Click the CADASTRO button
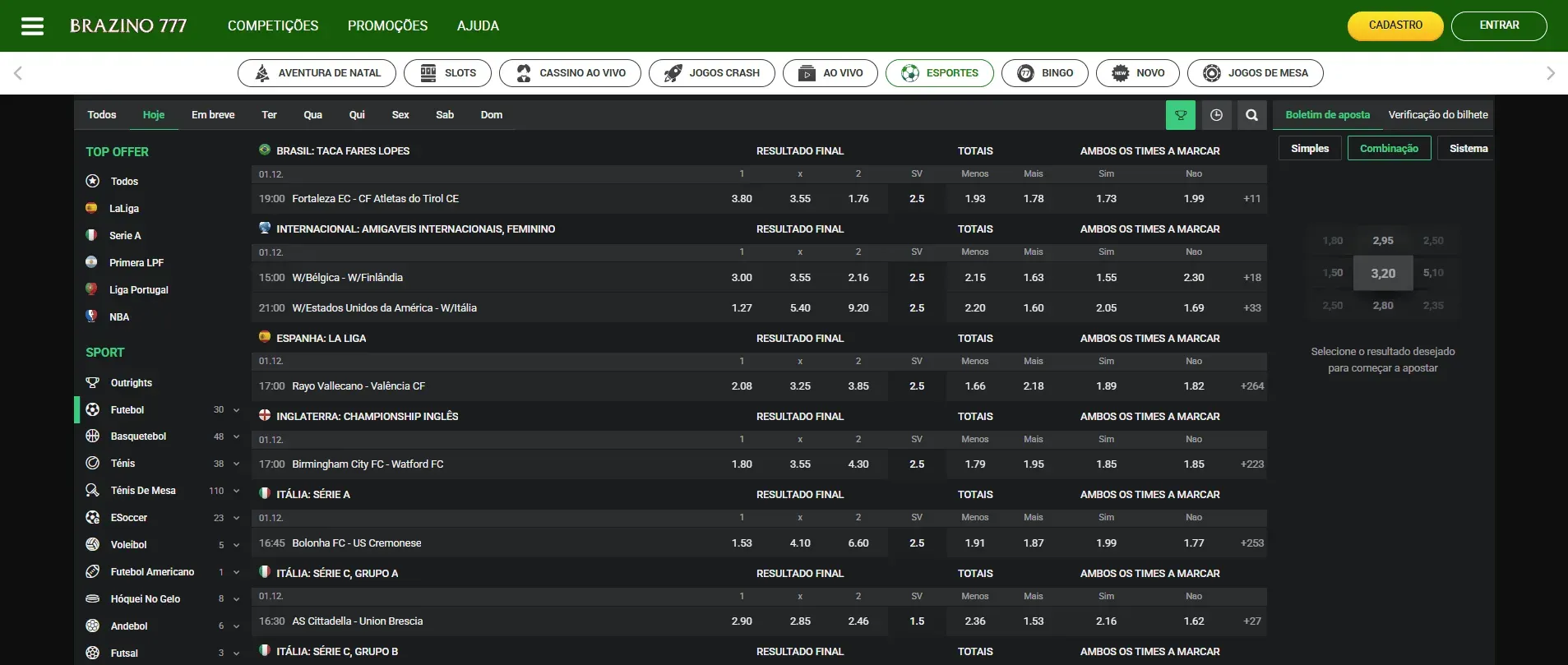The image size is (1568, 665). pyautogui.click(x=1395, y=25)
